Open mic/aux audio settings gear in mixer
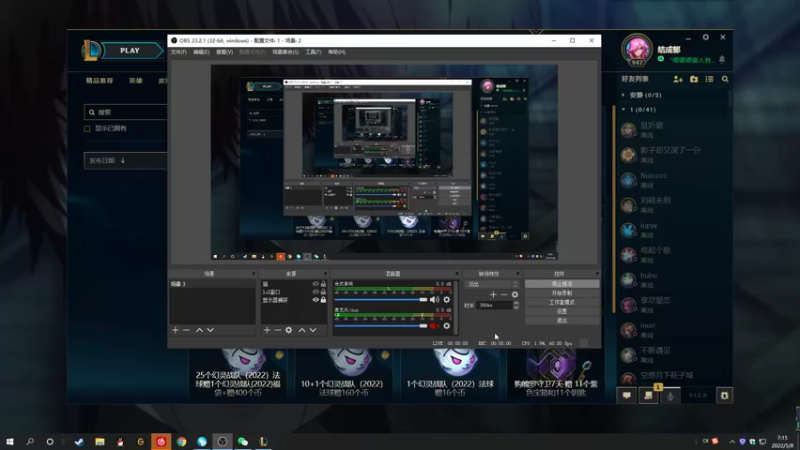 (446, 326)
